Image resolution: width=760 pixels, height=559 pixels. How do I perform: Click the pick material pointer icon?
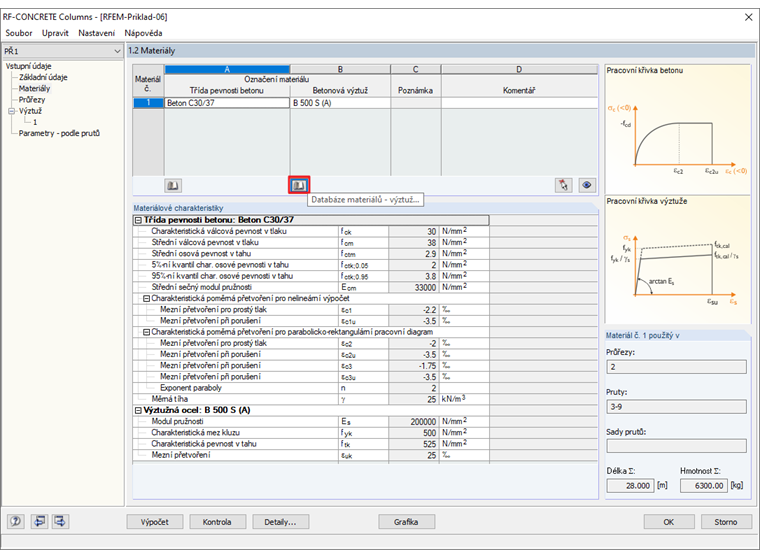pos(563,185)
